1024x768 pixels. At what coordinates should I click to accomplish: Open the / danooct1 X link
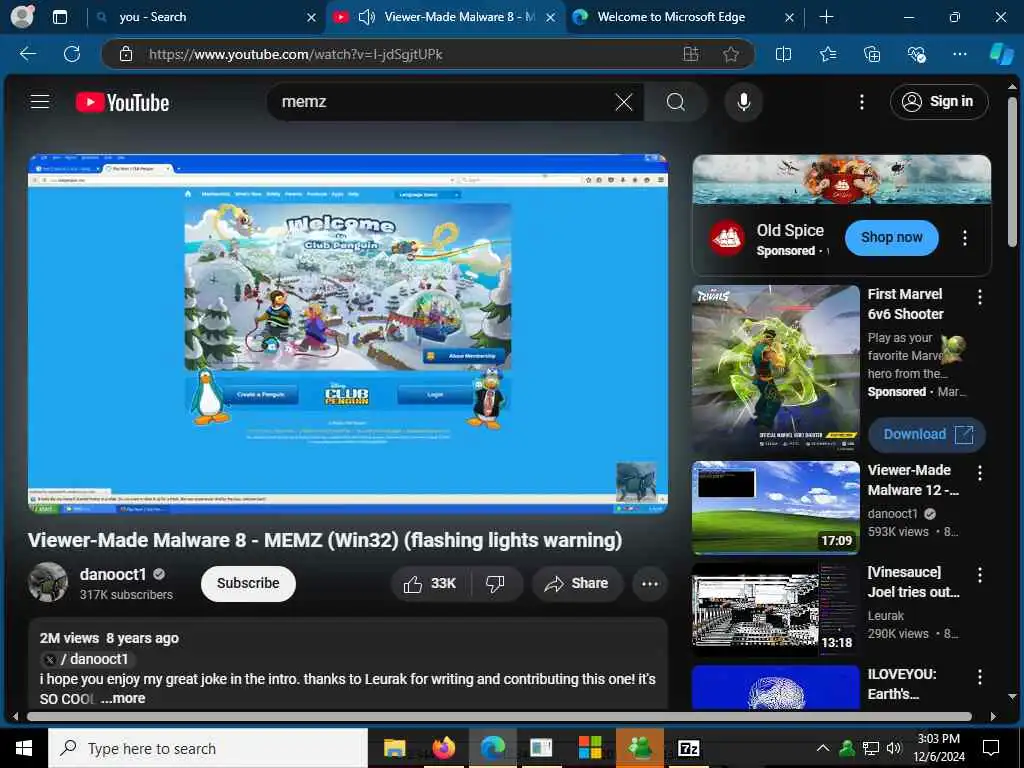[x=88, y=659]
